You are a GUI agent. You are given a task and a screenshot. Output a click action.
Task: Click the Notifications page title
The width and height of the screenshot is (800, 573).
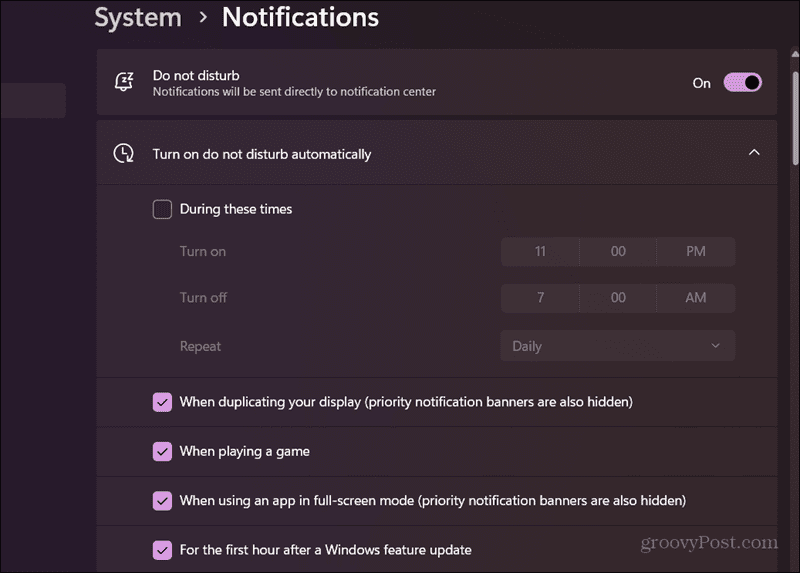click(301, 17)
